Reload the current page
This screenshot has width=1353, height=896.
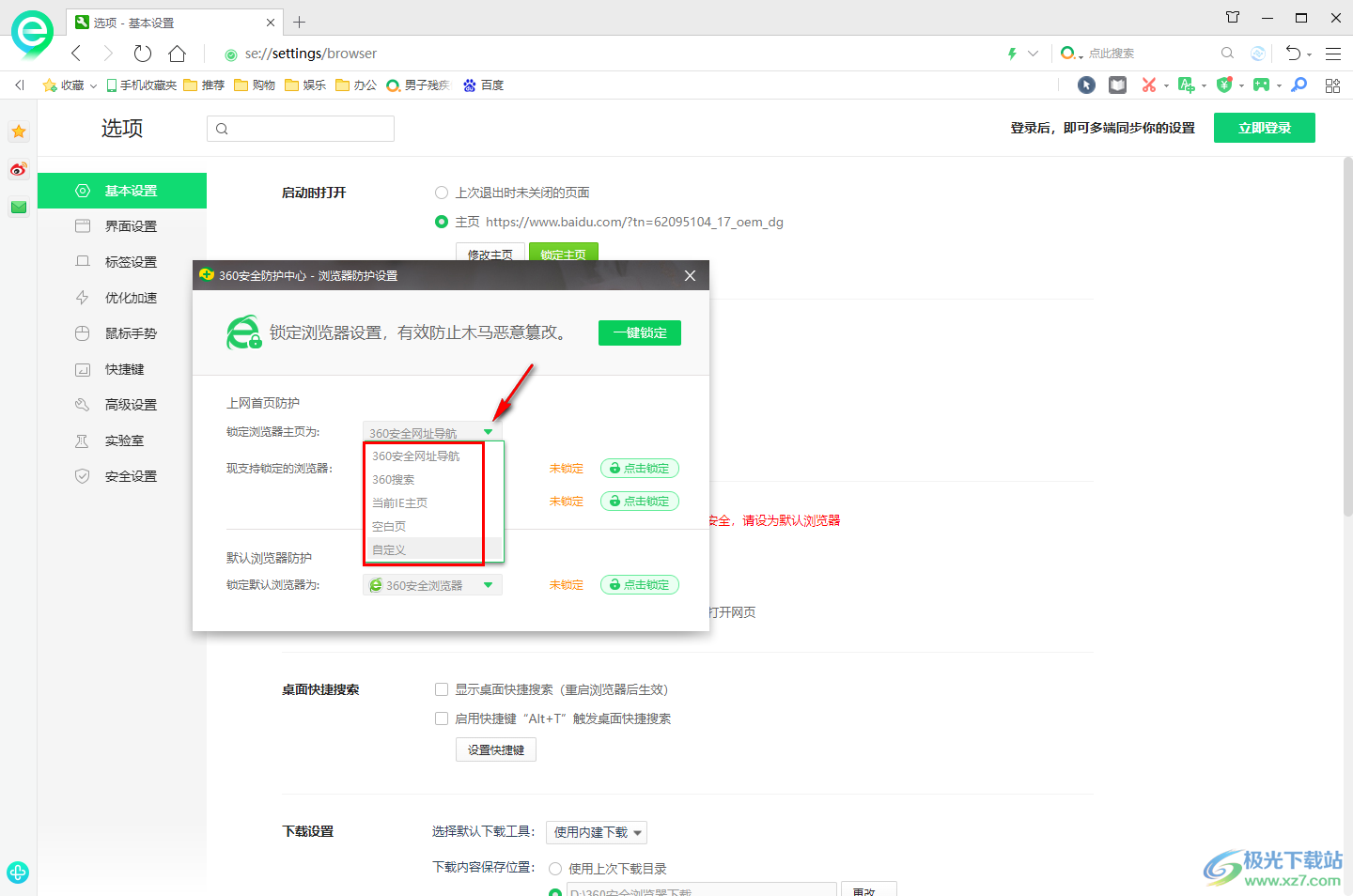pyautogui.click(x=143, y=54)
